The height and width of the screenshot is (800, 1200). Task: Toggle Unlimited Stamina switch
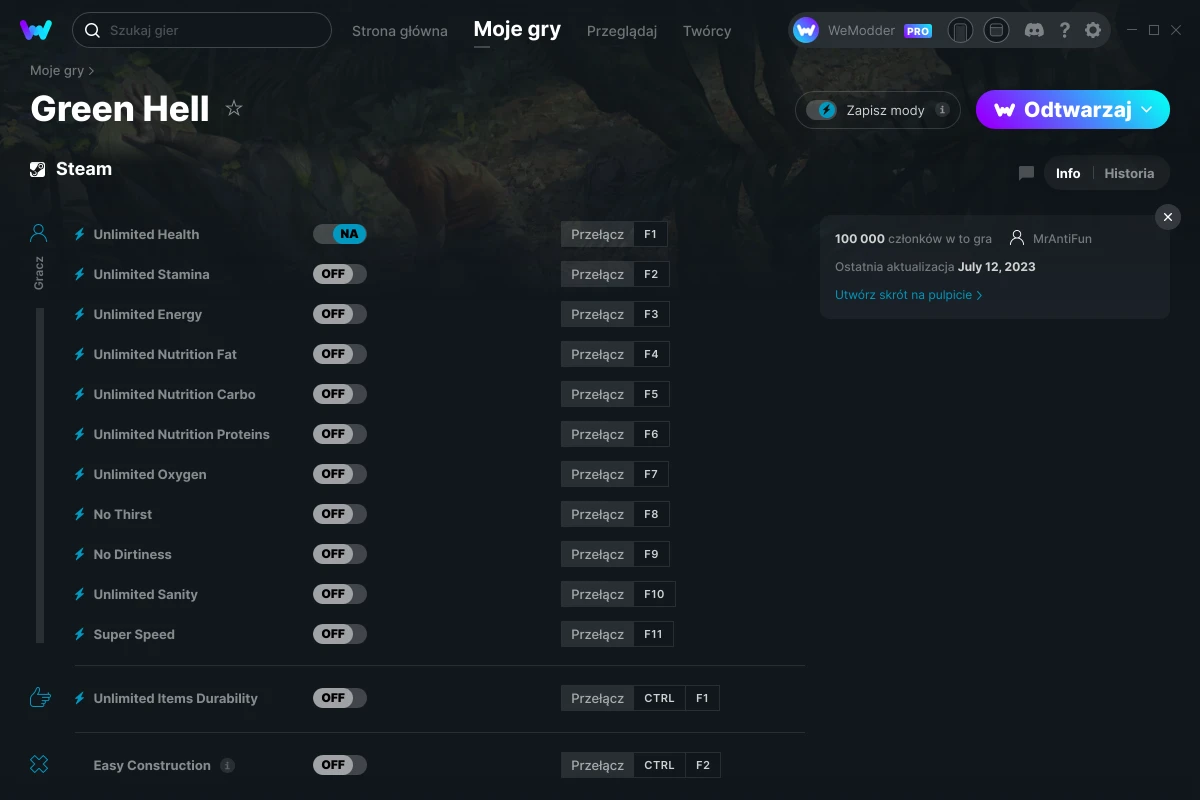pyautogui.click(x=340, y=274)
